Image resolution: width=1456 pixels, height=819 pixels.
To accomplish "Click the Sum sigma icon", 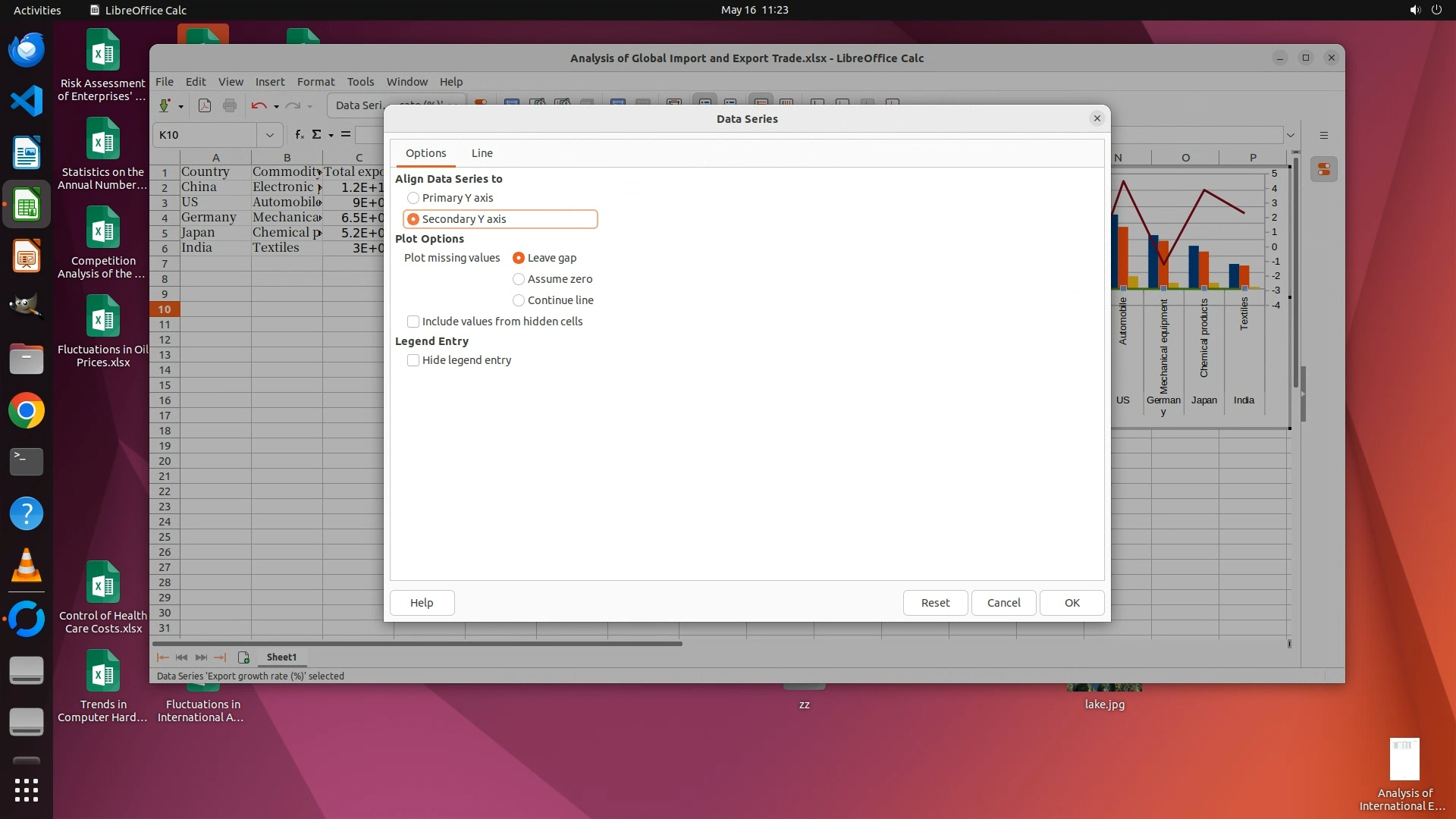I will pos(316,134).
